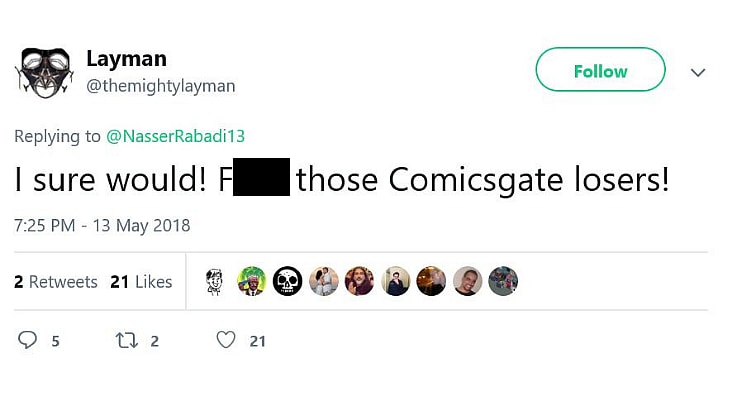
Task: Click the reply speech bubble icon
Action: pyautogui.click(x=28, y=341)
